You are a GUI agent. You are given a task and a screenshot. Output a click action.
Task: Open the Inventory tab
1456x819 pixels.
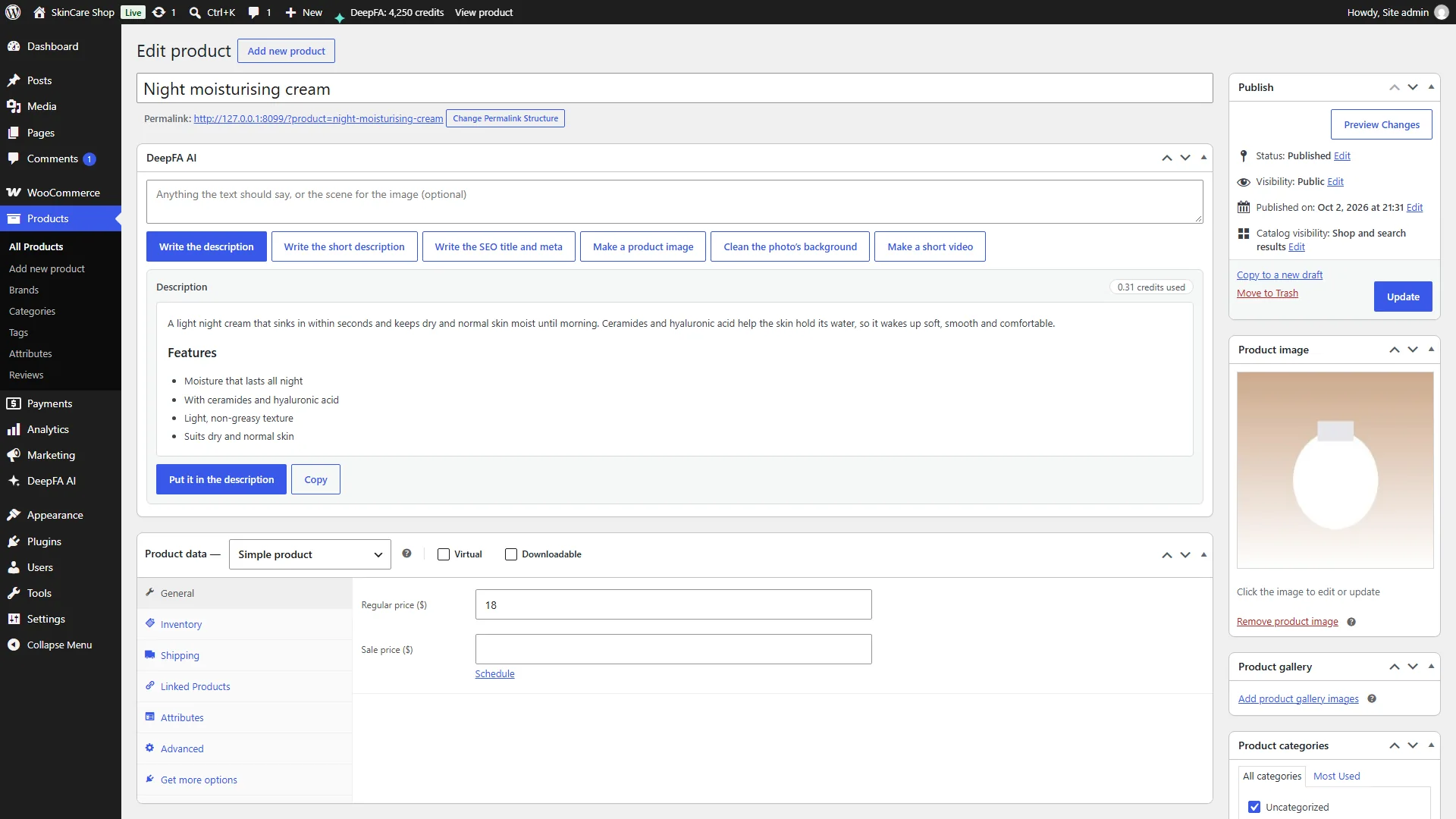pos(245,624)
